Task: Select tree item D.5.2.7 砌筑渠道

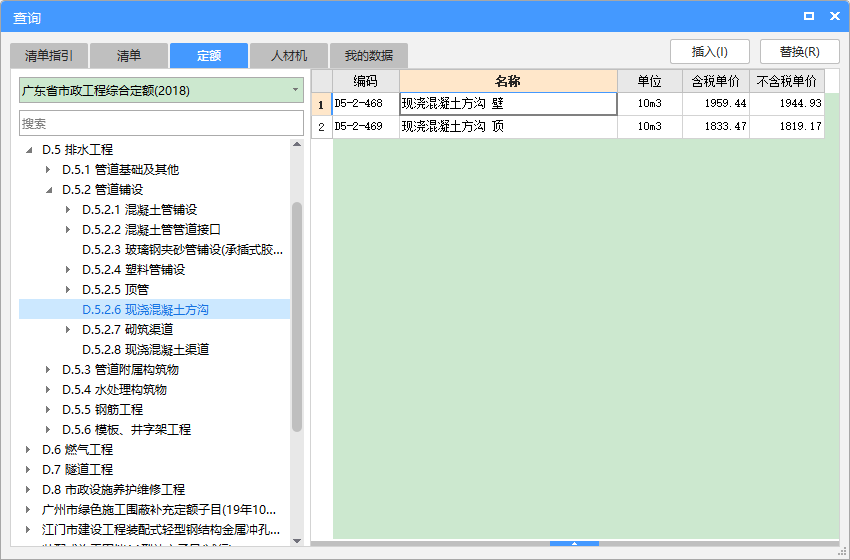Action: [127, 330]
